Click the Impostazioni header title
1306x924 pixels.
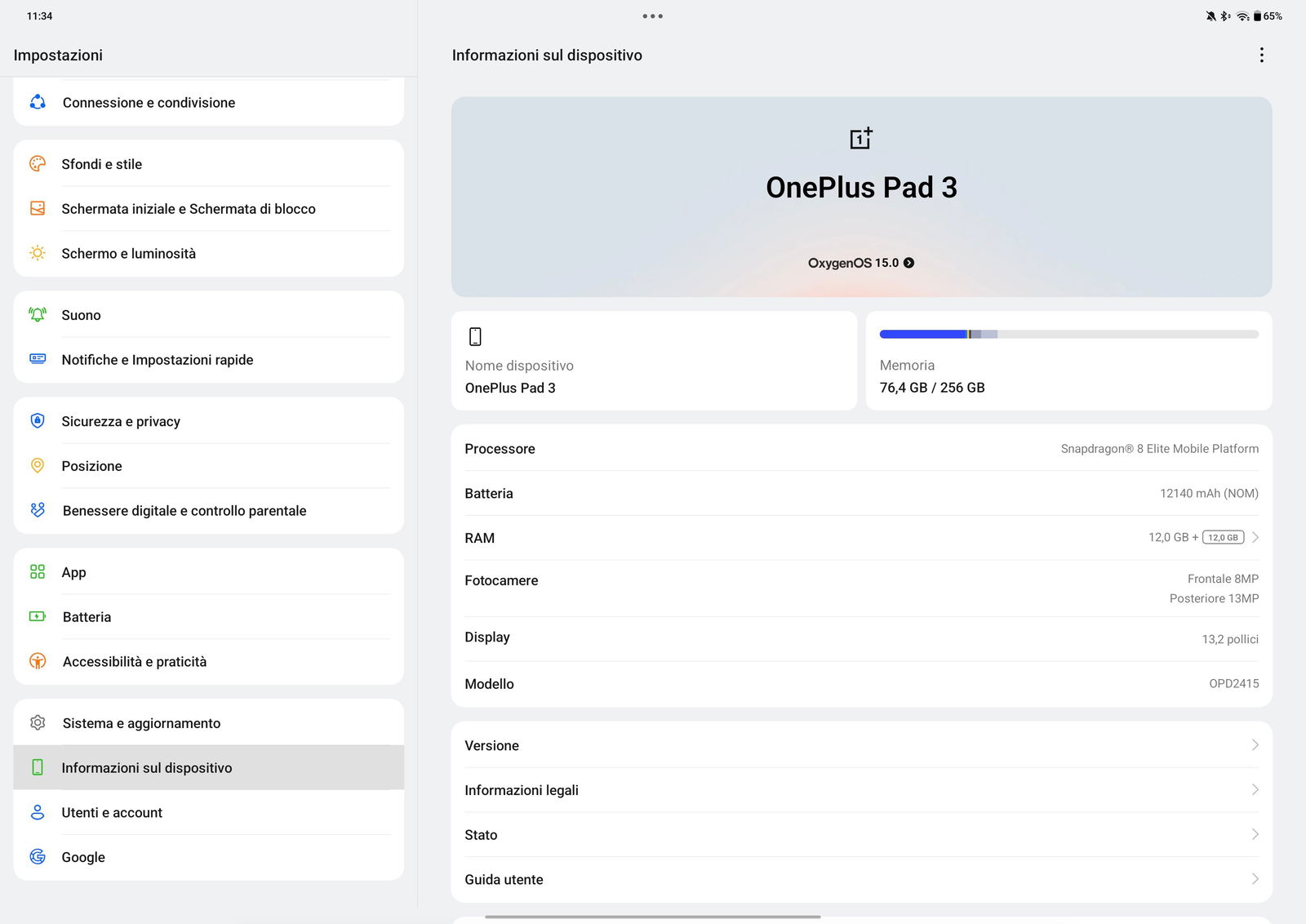(x=58, y=55)
